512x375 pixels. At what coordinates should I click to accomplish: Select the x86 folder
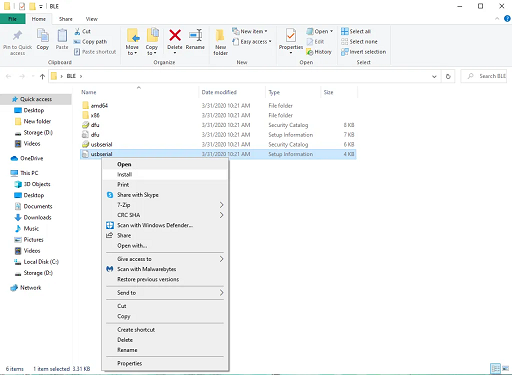[218, 115]
